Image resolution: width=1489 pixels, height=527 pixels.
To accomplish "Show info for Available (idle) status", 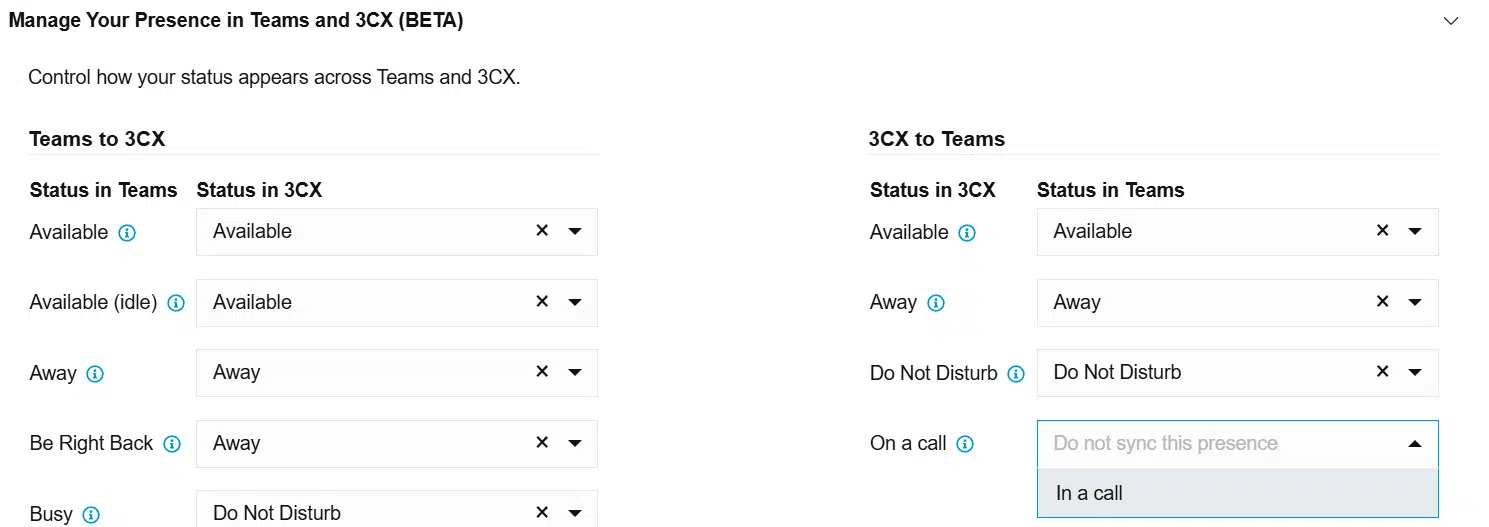I will click(x=176, y=303).
